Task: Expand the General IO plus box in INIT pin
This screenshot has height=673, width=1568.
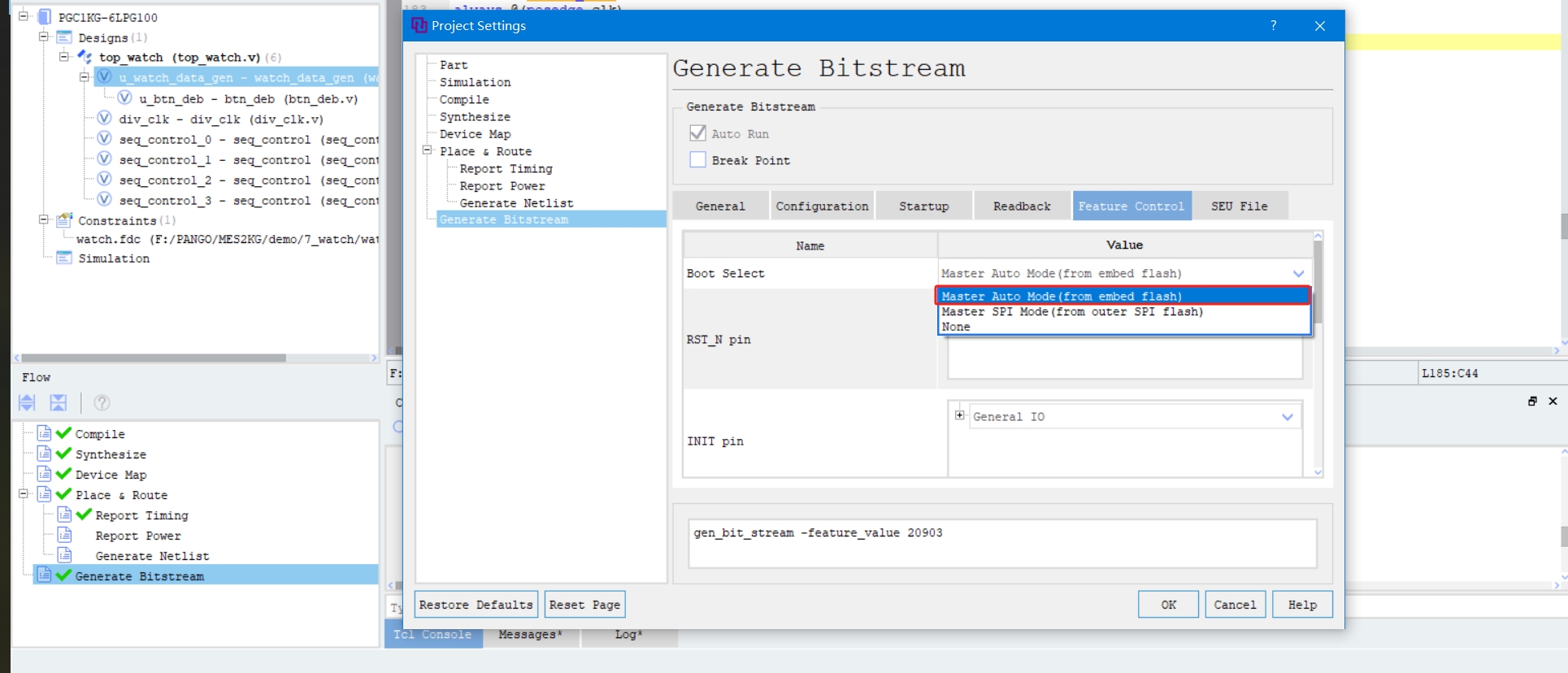Action: 960,415
